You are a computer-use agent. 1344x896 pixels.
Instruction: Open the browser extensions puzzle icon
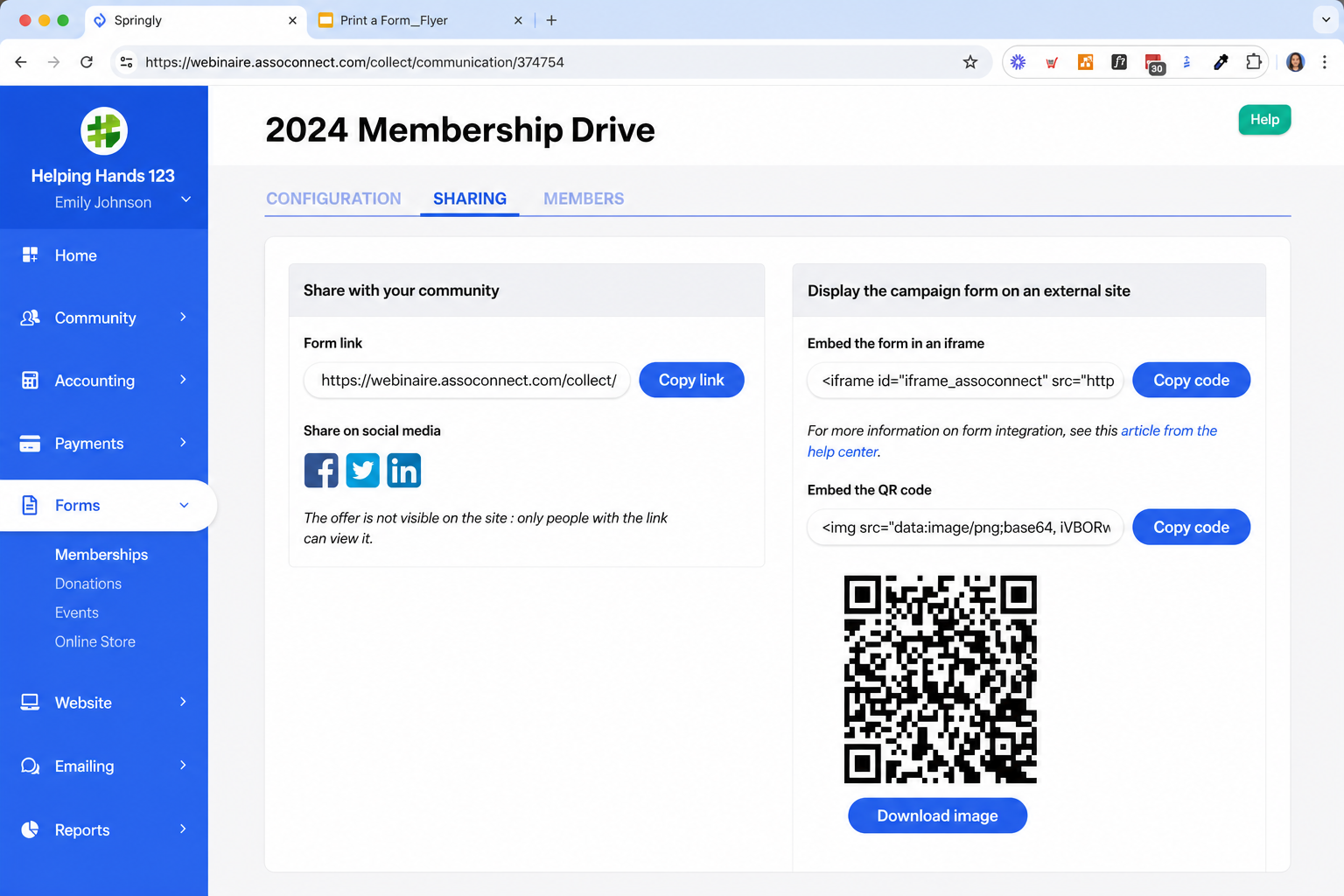[x=1253, y=62]
